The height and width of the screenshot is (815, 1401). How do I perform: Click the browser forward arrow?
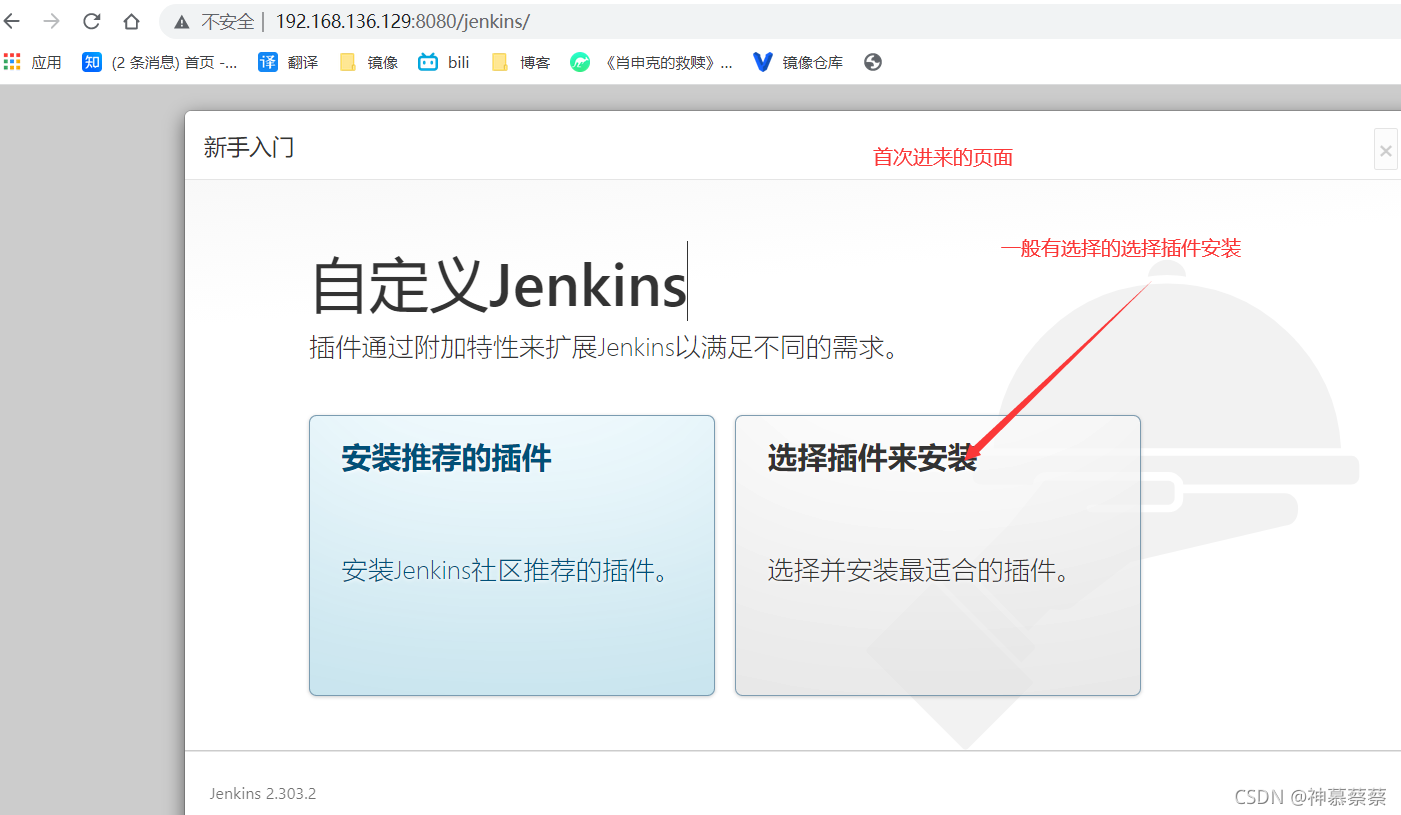click(52, 21)
